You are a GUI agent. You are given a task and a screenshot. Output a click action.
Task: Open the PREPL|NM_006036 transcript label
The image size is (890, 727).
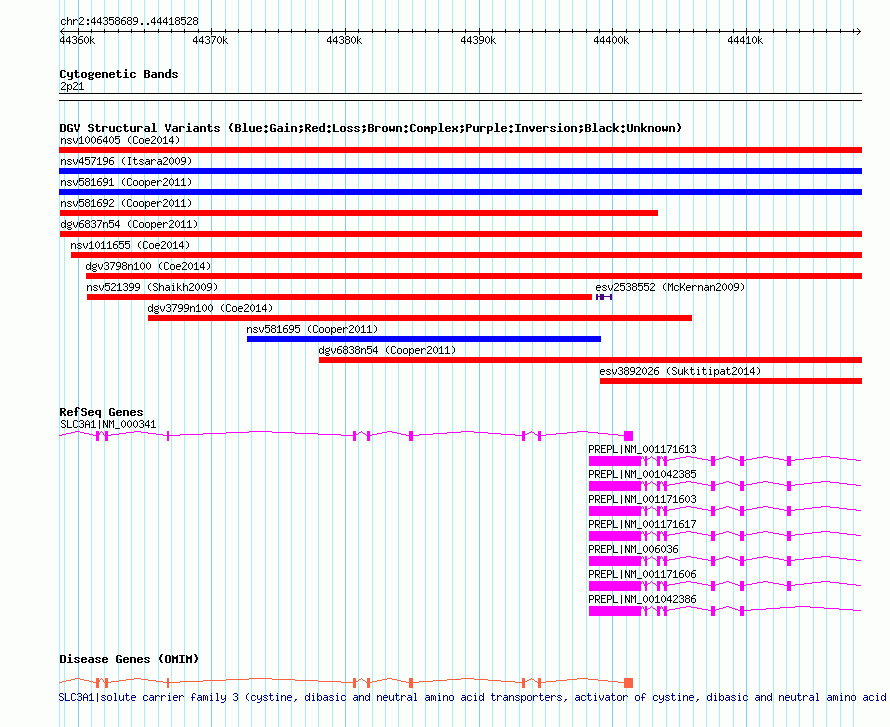pyautogui.click(x=633, y=549)
